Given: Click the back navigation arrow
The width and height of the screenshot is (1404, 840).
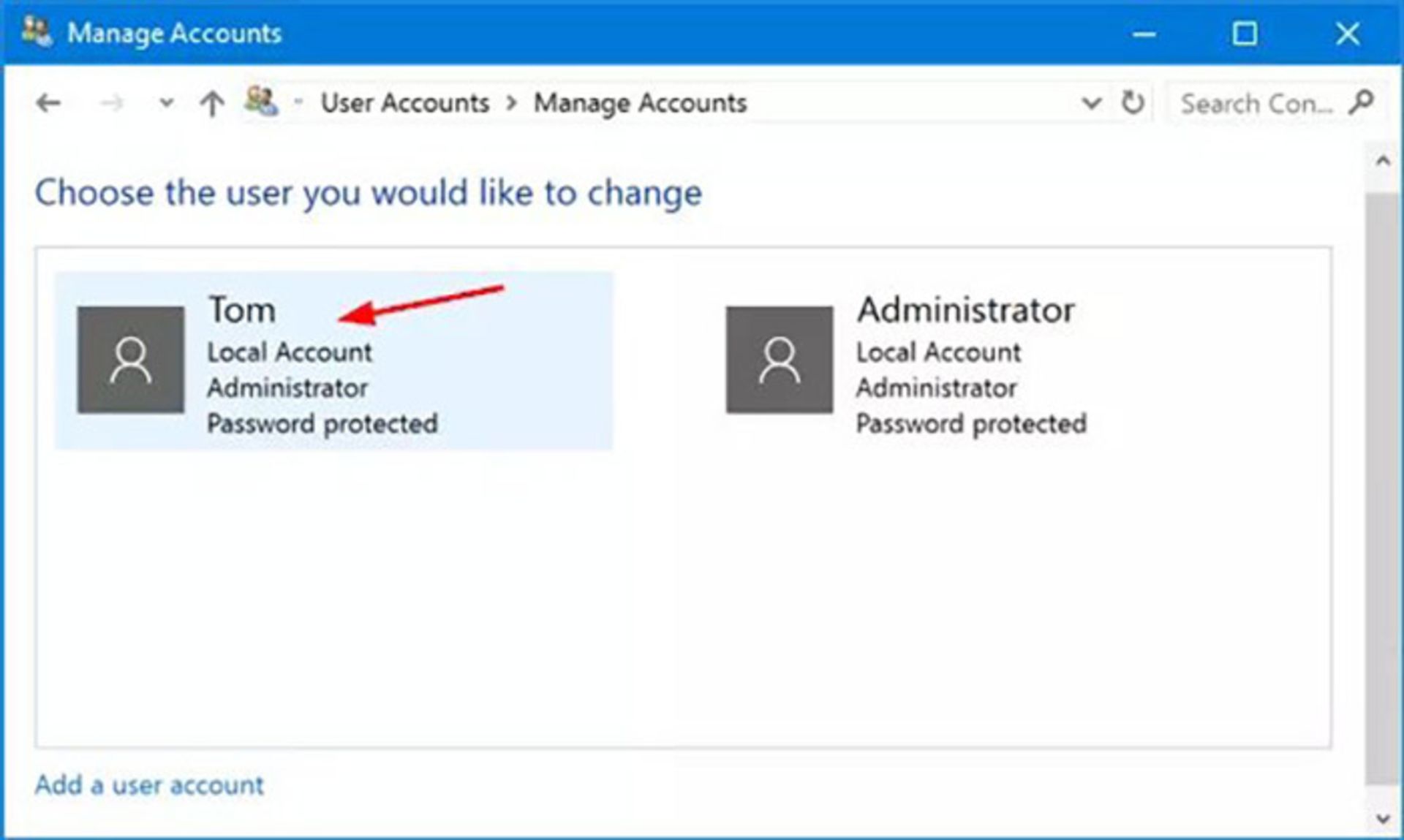Looking at the screenshot, I should [48, 103].
